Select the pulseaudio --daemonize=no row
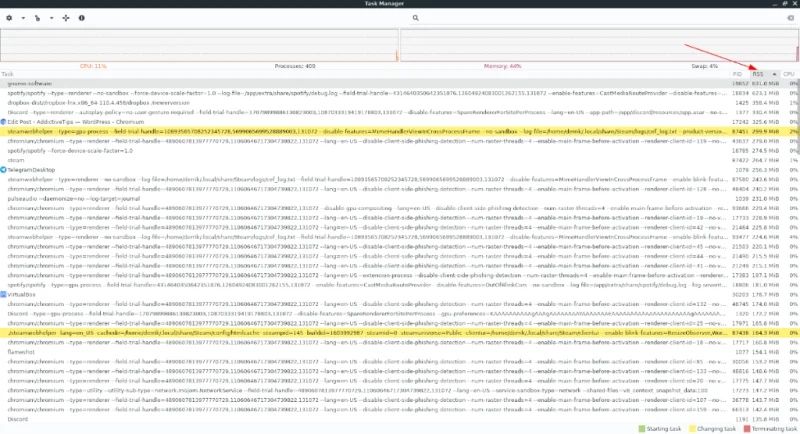Viewport: 800px width, 434px height. click(x=398, y=198)
